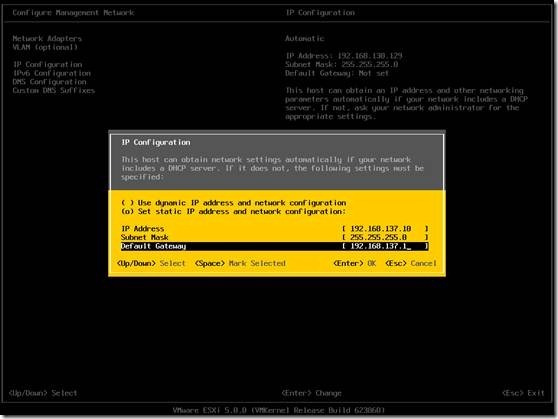The image size is (558, 419).
Task: Open Custom DNS Suffixes menu entry
Action: 54,90
